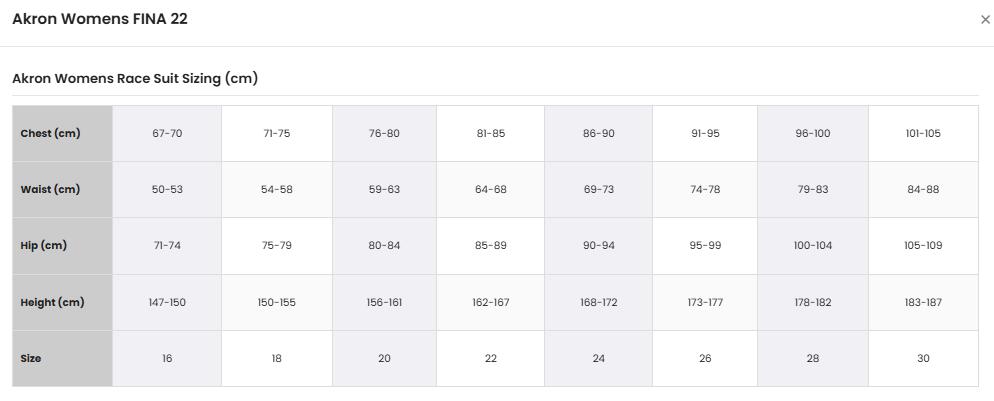Select size 22 cell
This screenshot has width=994, height=401.
(x=490, y=359)
